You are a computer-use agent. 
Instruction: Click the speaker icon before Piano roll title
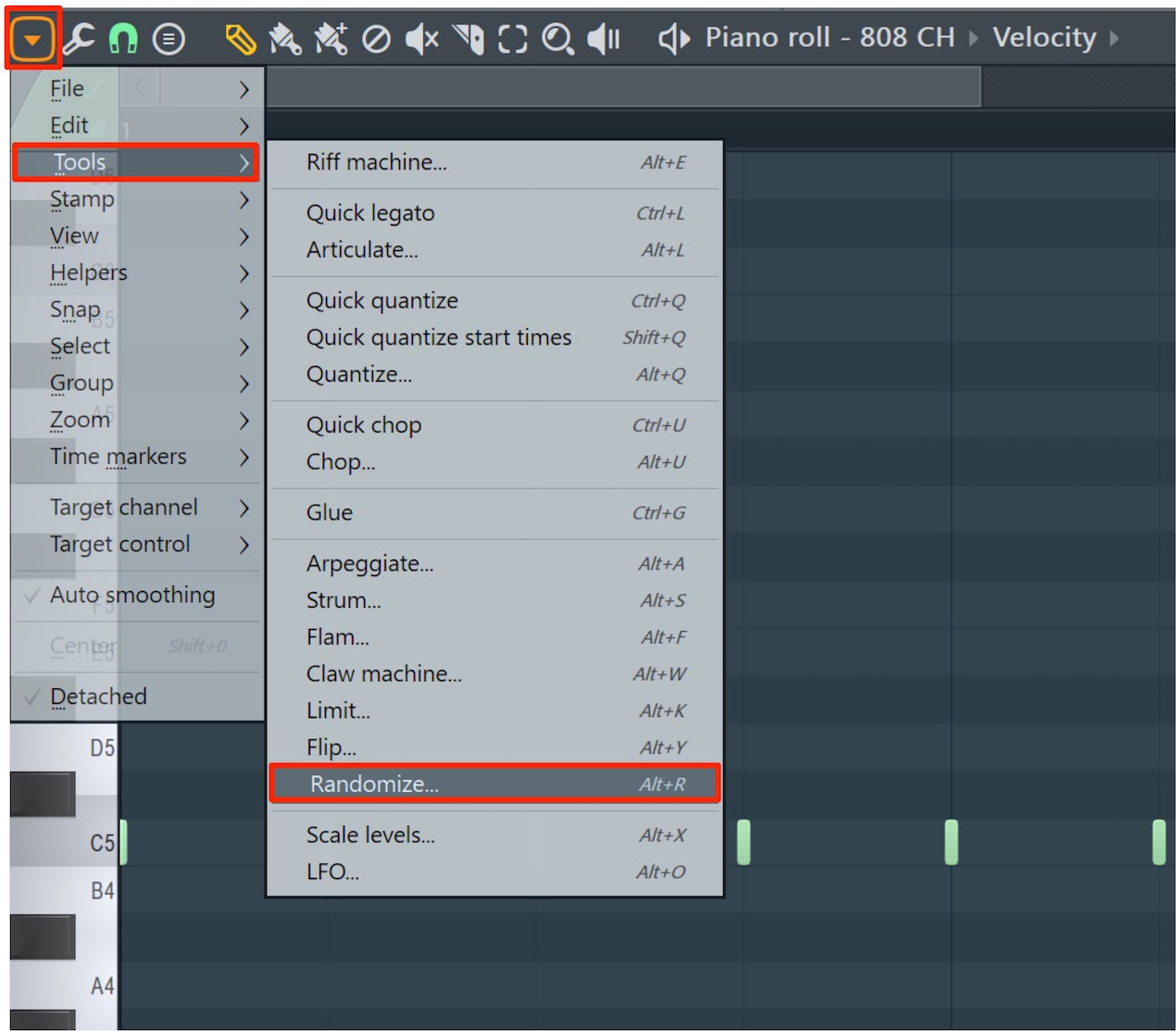[674, 39]
